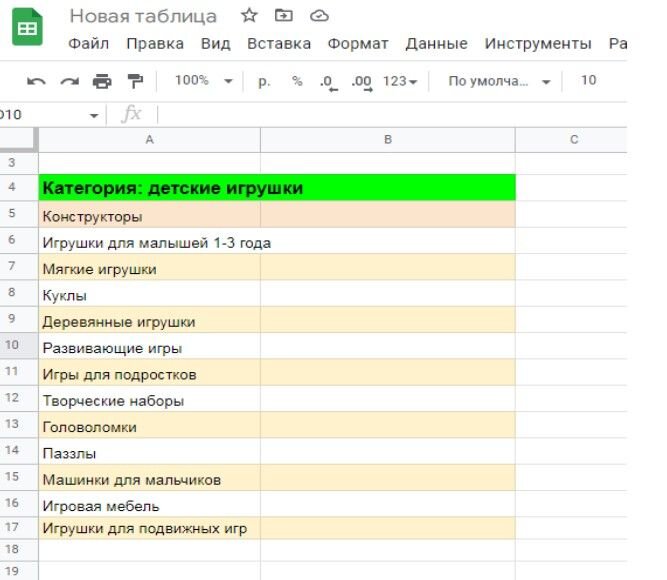Apply percent format
The height and width of the screenshot is (580, 667).
pyautogui.click(x=297, y=81)
